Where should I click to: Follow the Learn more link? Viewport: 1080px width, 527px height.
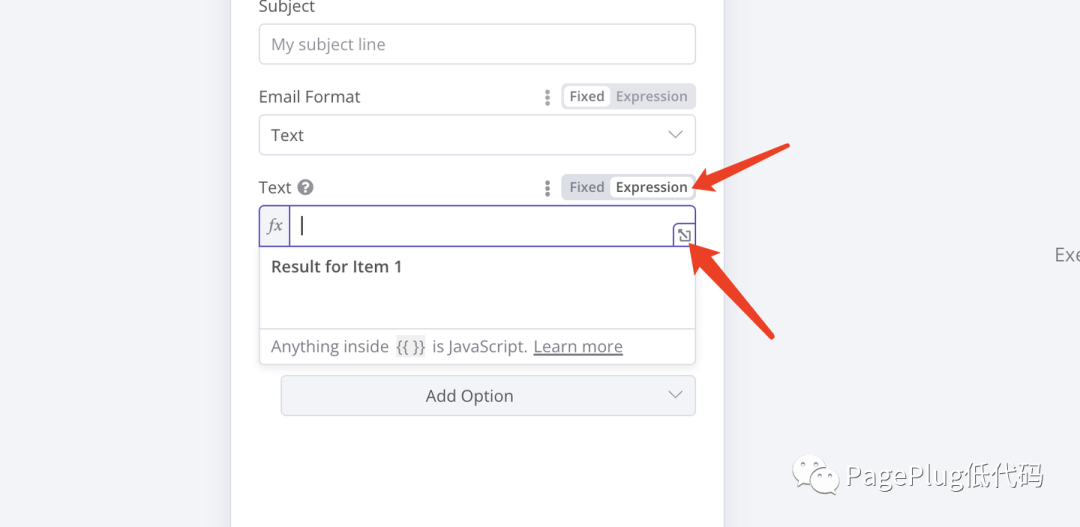coord(578,347)
